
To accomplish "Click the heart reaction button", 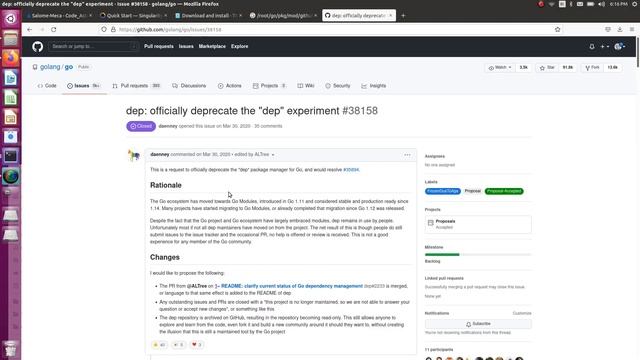I will click(x=197, y=345).
